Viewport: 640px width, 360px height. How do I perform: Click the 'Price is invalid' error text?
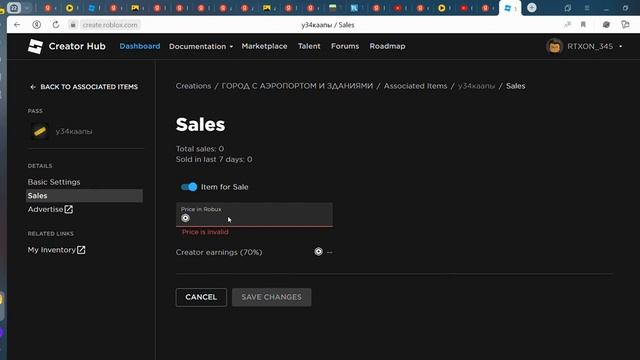click(205, 232)
